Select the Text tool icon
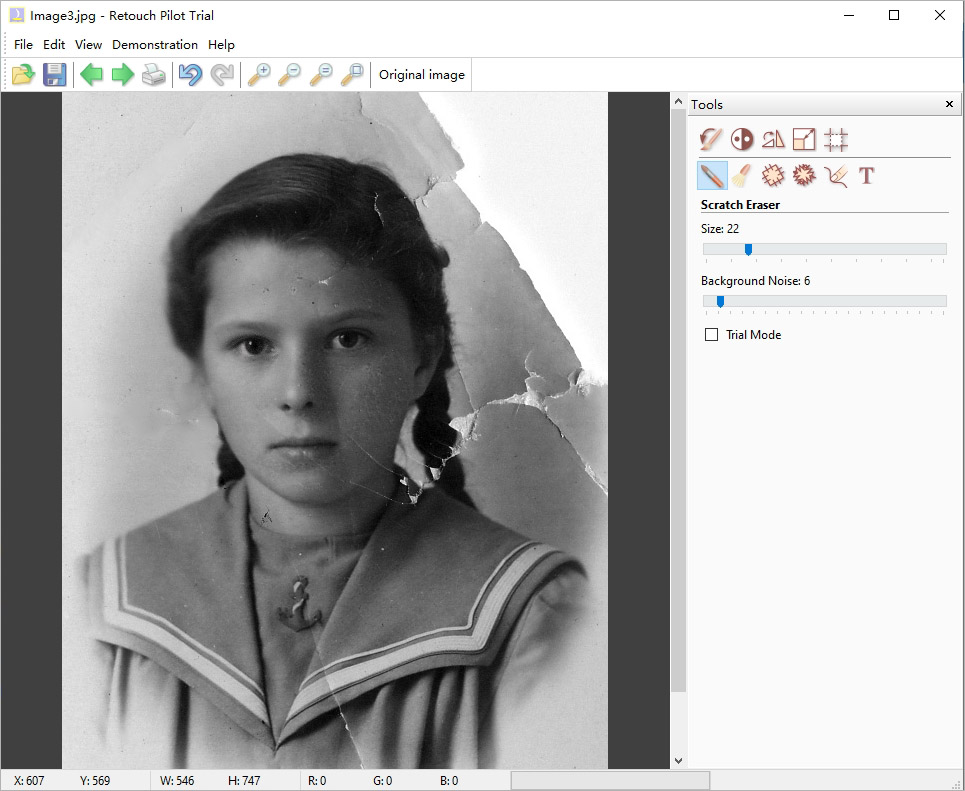The height and width of the screenshot is (791, 965). (x=866, y=176)
